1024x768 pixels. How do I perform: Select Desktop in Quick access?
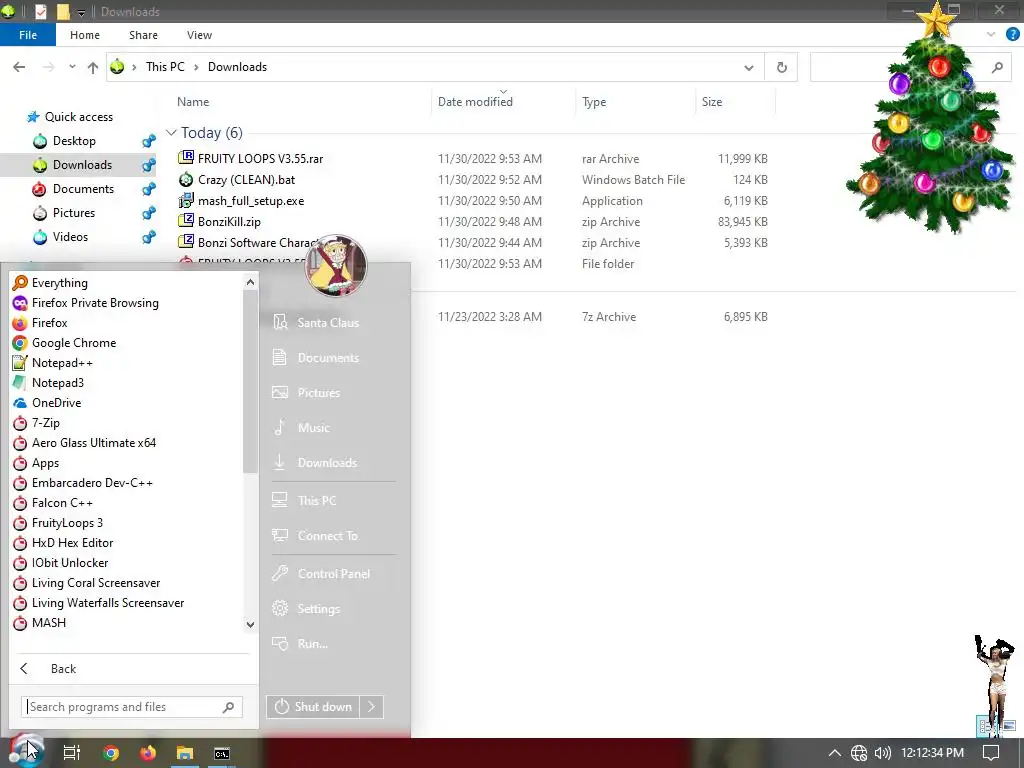(x=74, y=141)
